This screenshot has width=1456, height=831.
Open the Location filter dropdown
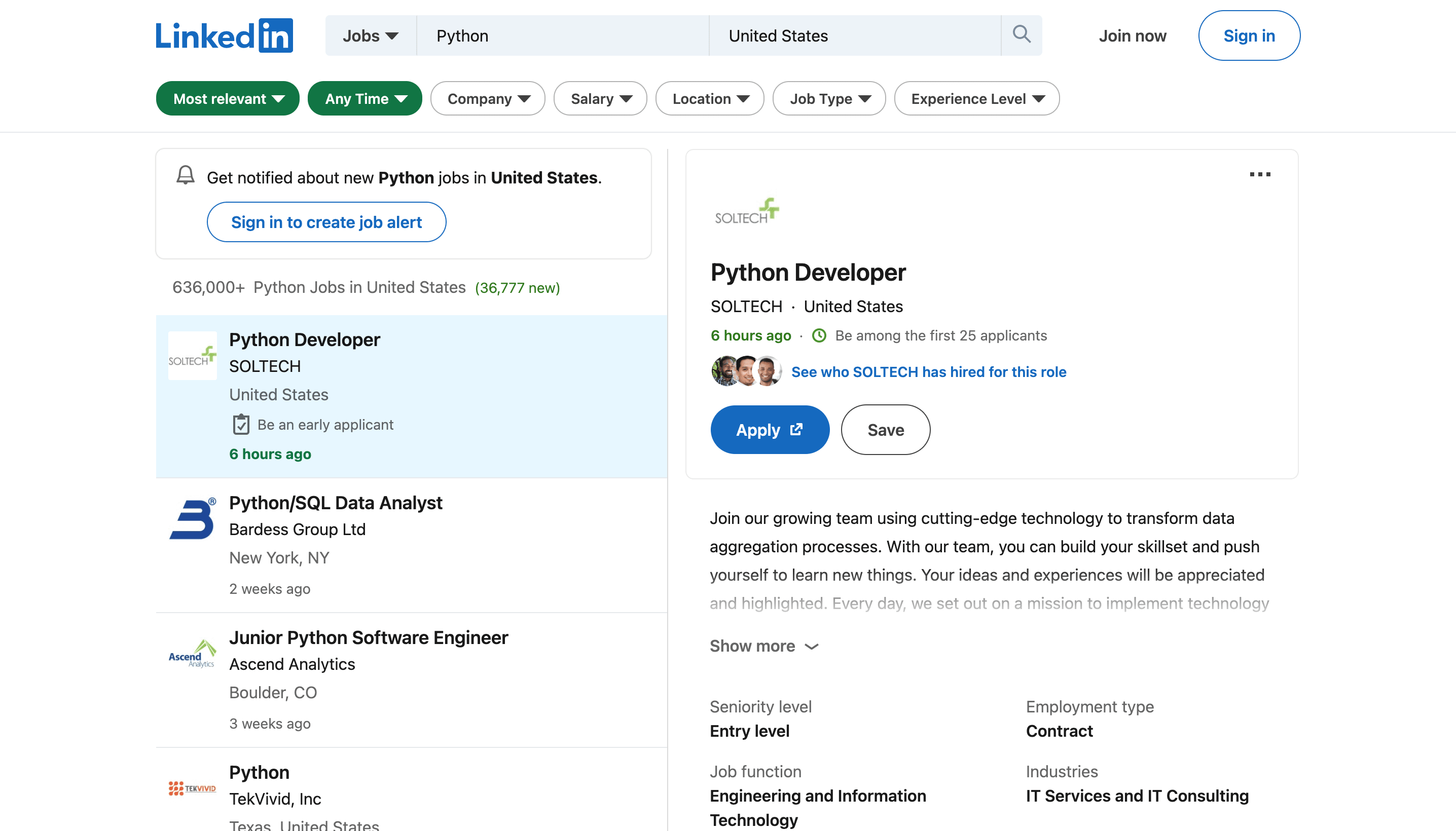710,98
